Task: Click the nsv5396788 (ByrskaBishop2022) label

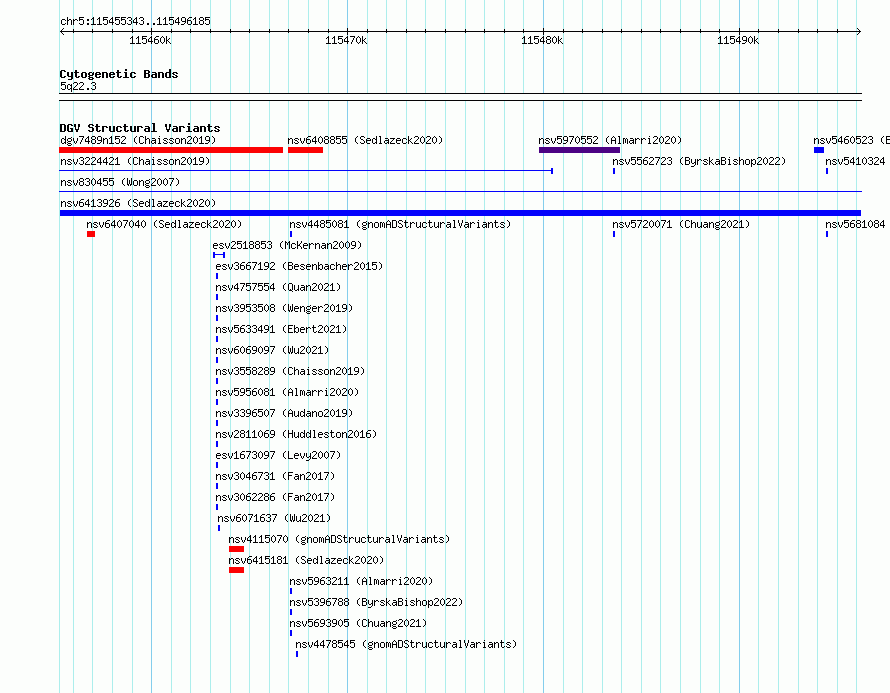Action: 376,602
